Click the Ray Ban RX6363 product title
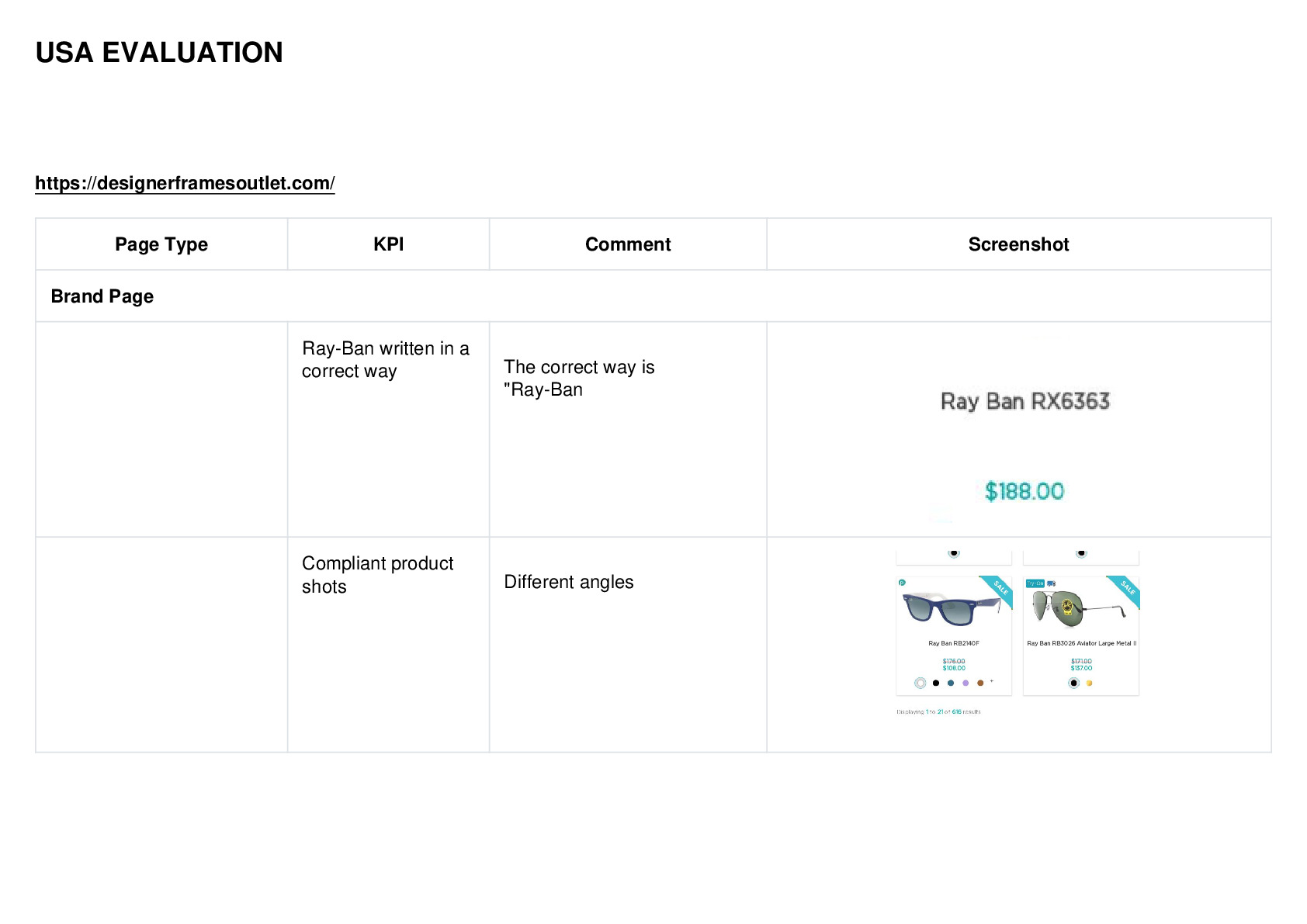1307x924 pixels. pos(1025,401)
